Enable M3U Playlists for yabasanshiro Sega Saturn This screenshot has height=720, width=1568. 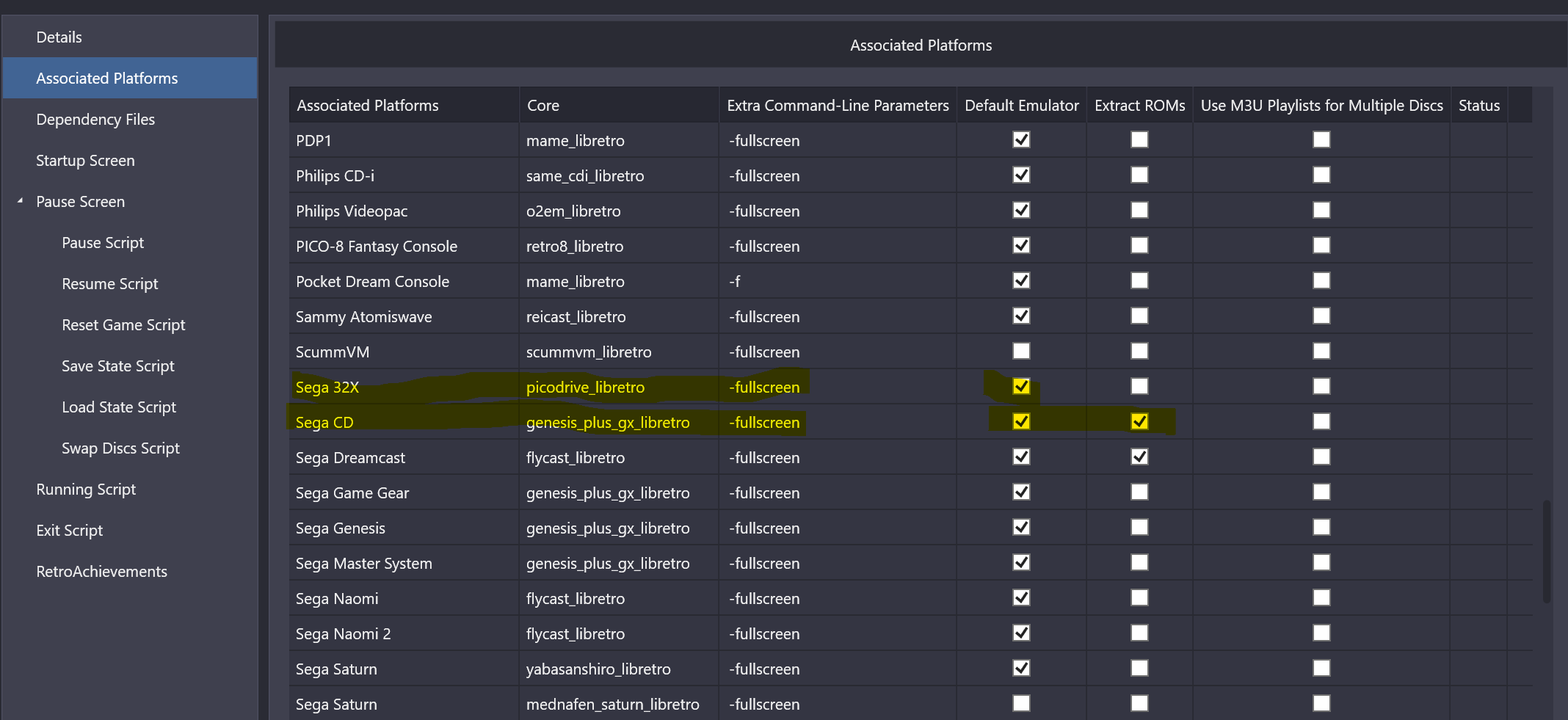point(1321,668)
